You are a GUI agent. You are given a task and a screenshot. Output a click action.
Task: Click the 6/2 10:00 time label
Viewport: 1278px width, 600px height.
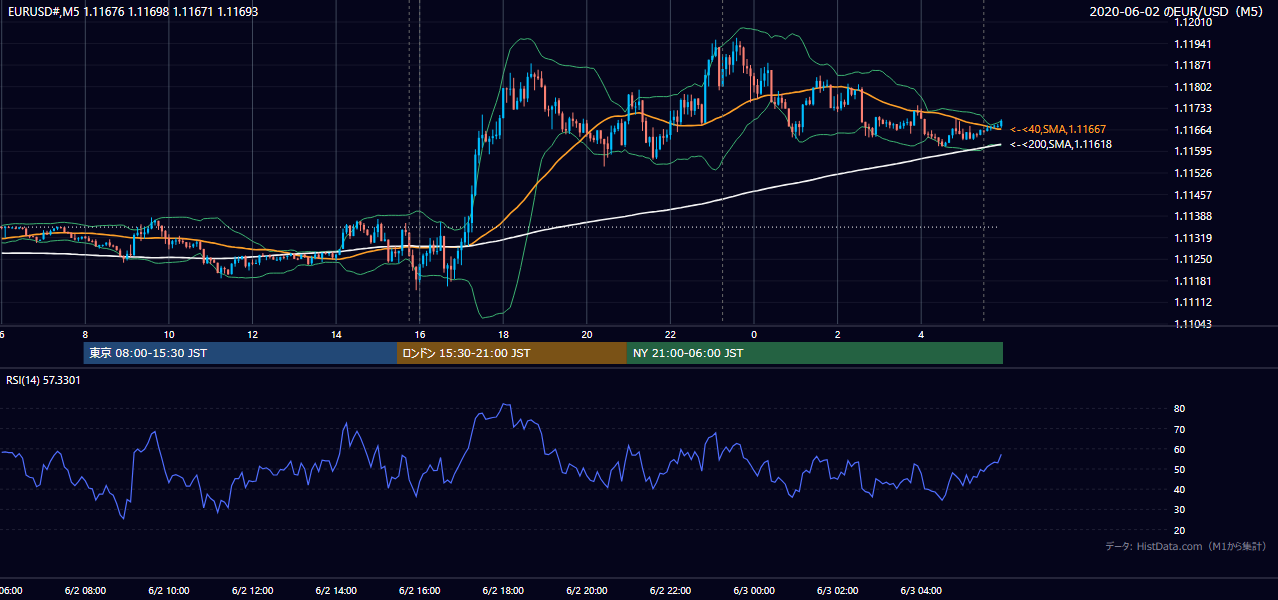(168, 590)
